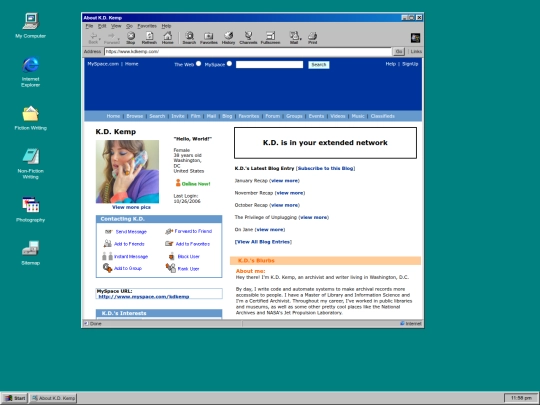Image resolution: width=540 pixels, height=405 pixels.
Task: Open the Mail toolbar icon
Action: (294, 38)
